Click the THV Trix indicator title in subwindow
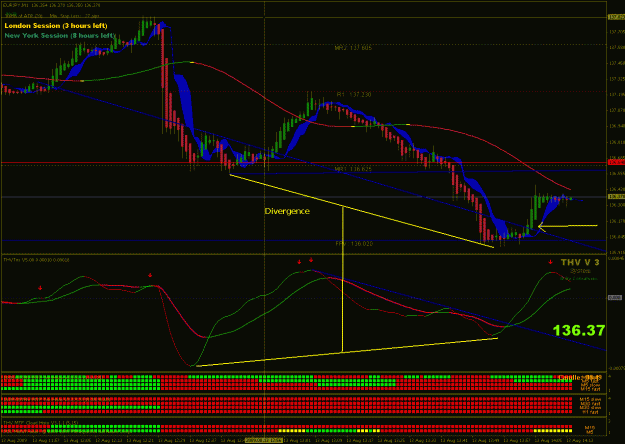Viewport: 625px width, 444px height. pyautogui.click(x=36, y=260)
